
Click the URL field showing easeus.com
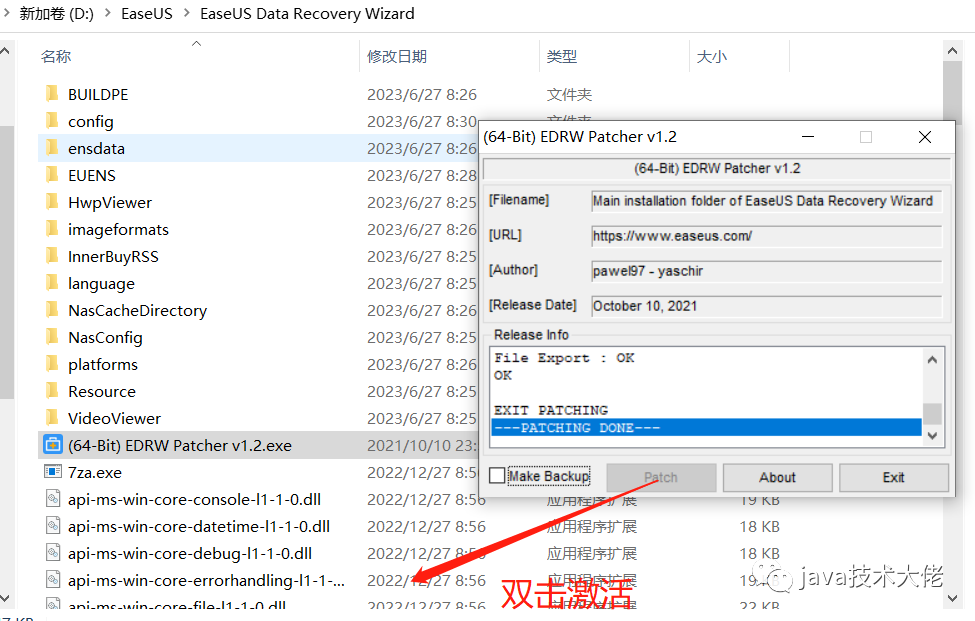(x=766, y=236)
